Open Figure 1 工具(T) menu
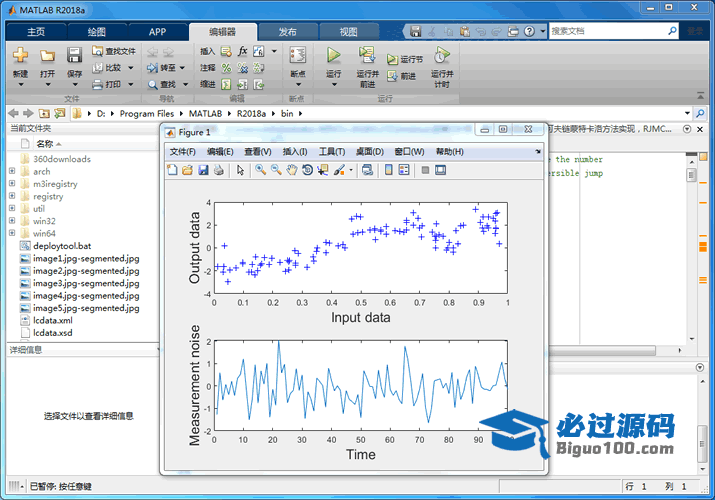Screen dimensions: 715x500 point(332,152)
